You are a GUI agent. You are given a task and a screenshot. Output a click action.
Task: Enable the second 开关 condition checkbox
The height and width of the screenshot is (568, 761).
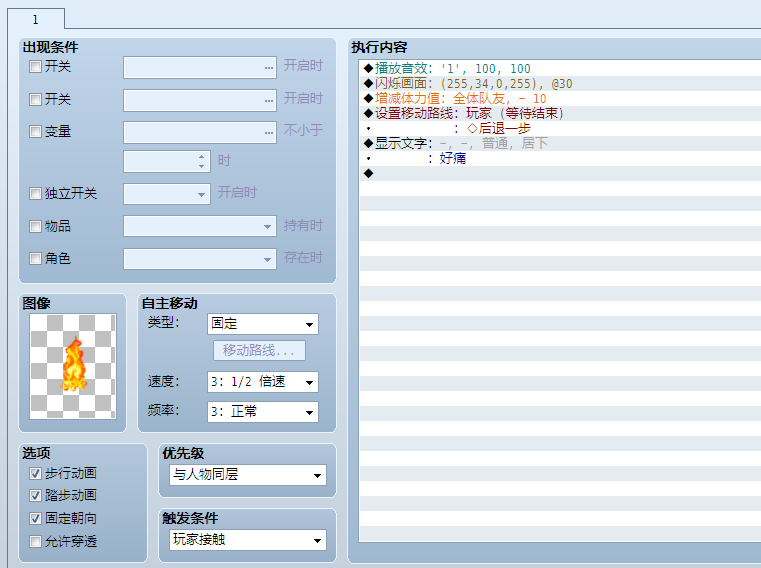[x=35, y=100]
